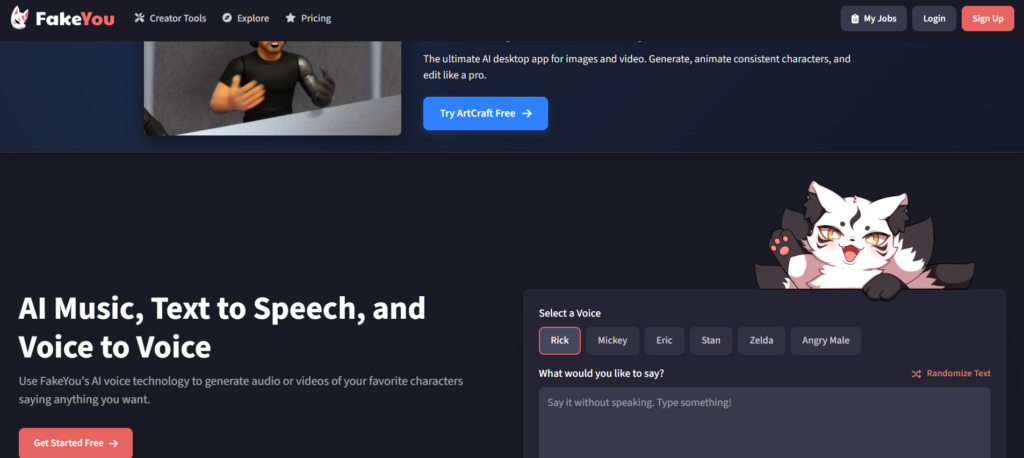Viewport: 1024px width, 458px height.
Task: Click the FakeYou fox logo icon
Action: [x=23, y=18]
